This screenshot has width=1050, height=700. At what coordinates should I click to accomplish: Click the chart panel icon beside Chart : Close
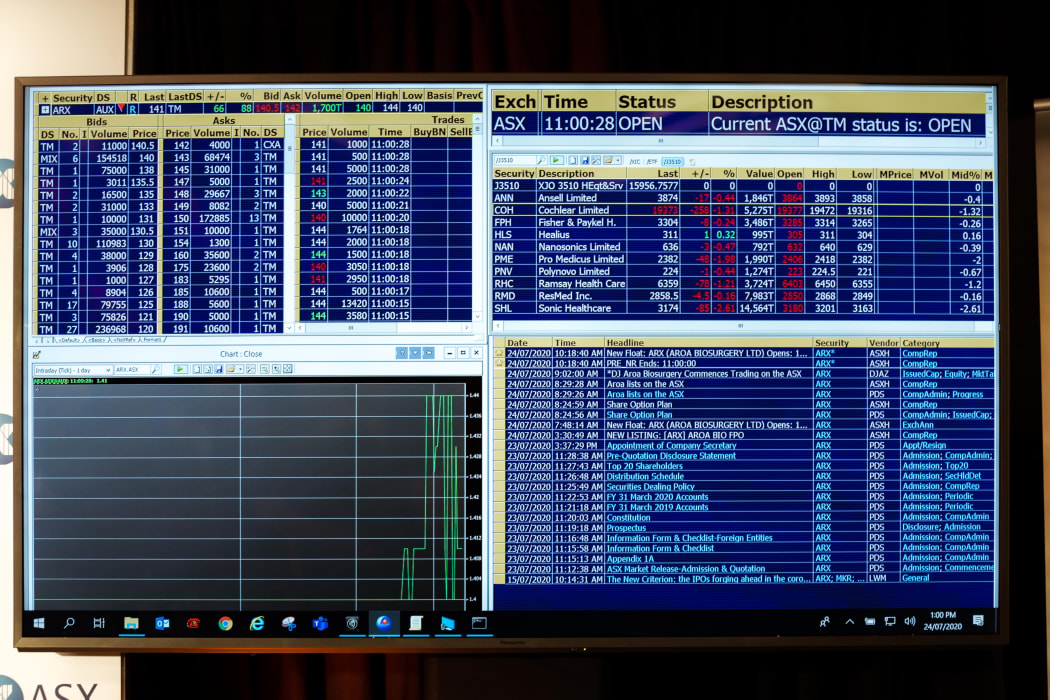click(x=37, y=354)
